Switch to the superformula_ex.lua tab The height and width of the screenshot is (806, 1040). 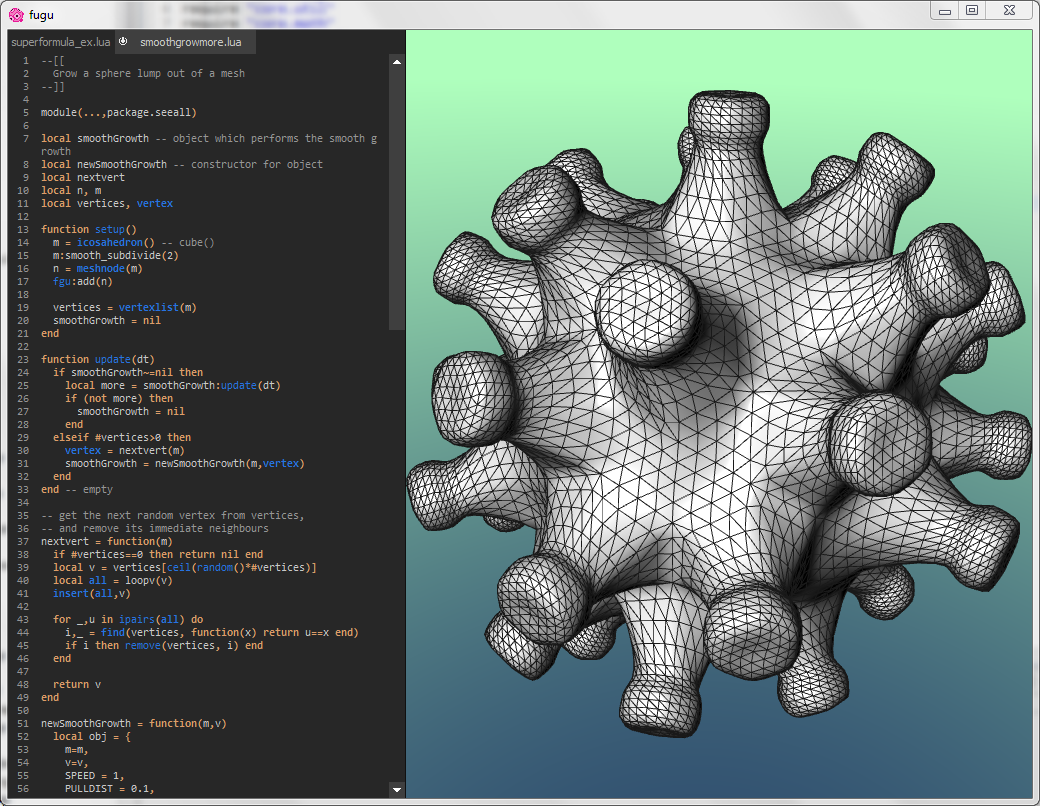click(x=60, y=42)
